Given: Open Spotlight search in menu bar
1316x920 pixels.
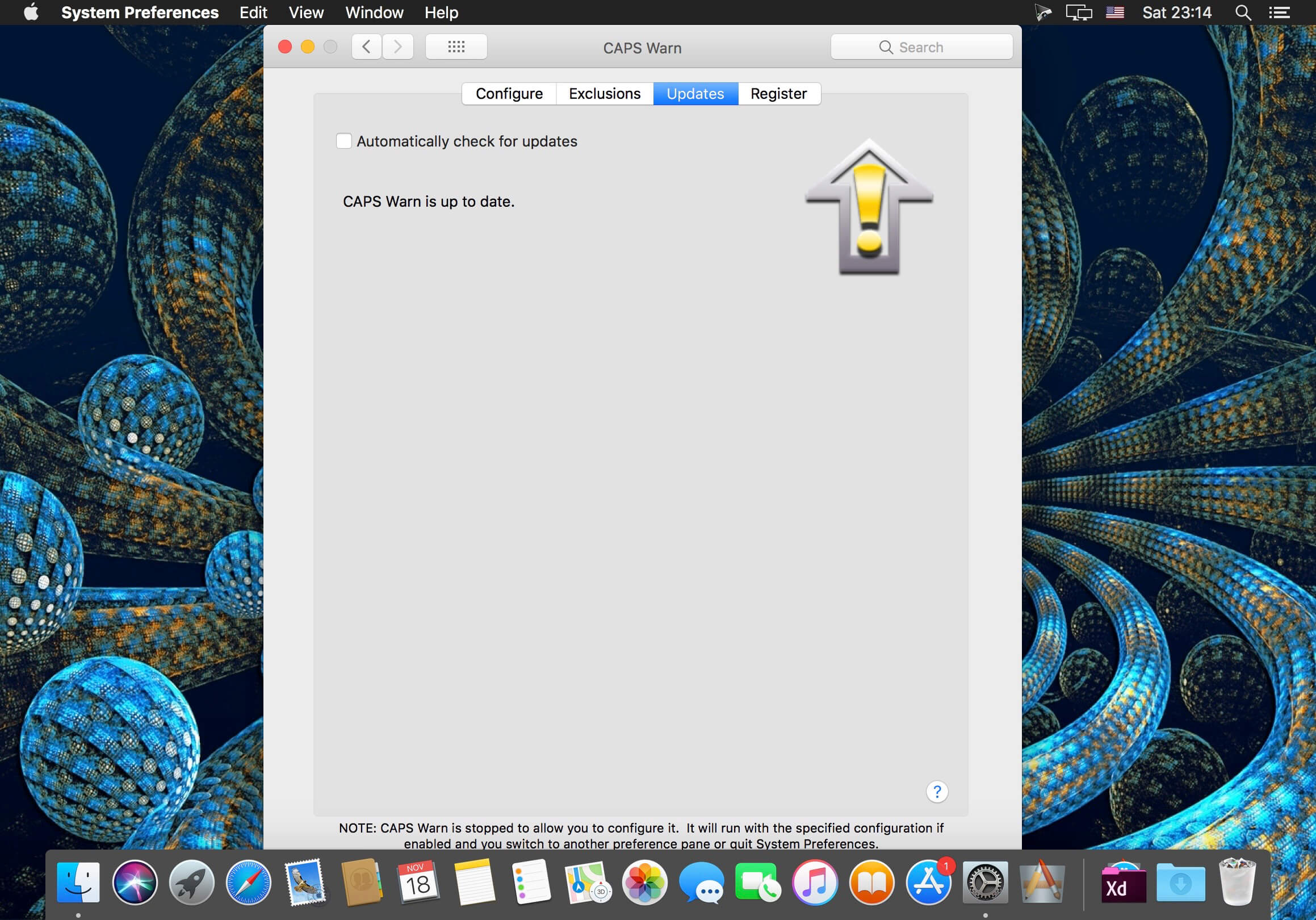Looking at the screenshot, I should (1243, 12).
